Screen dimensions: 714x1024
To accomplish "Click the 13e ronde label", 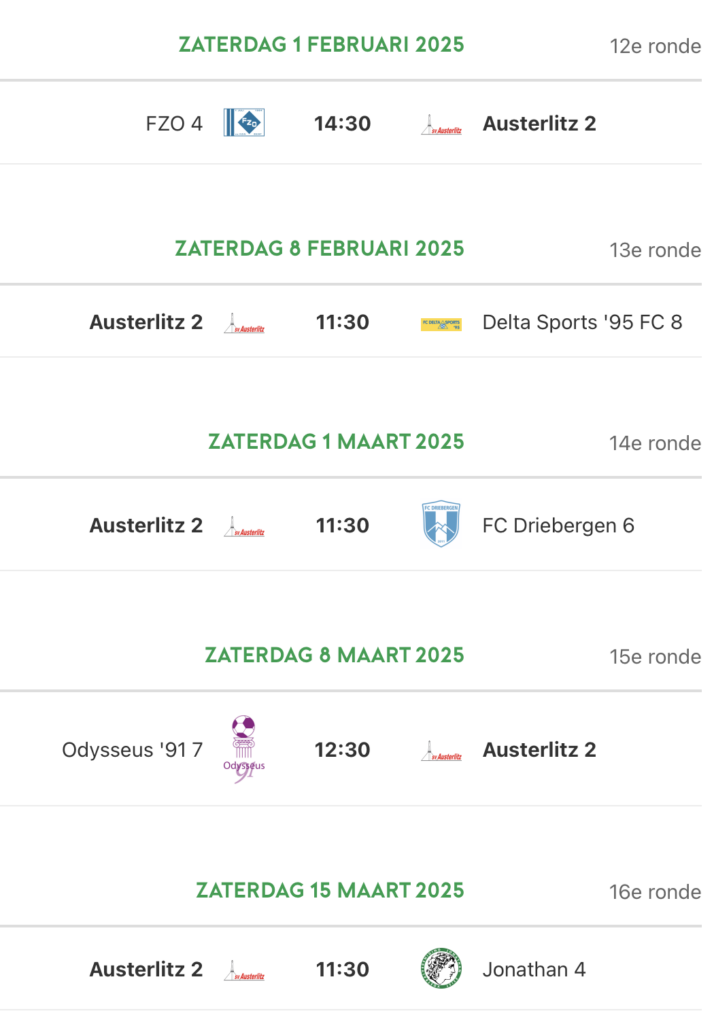I will (x=655, y=250).
